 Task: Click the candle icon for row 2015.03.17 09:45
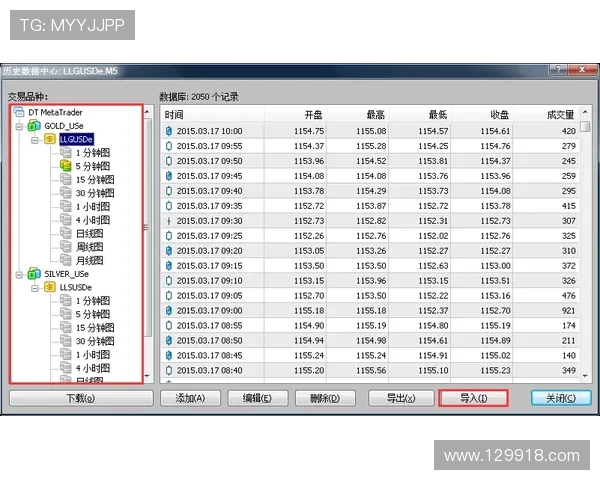point(169,176)
